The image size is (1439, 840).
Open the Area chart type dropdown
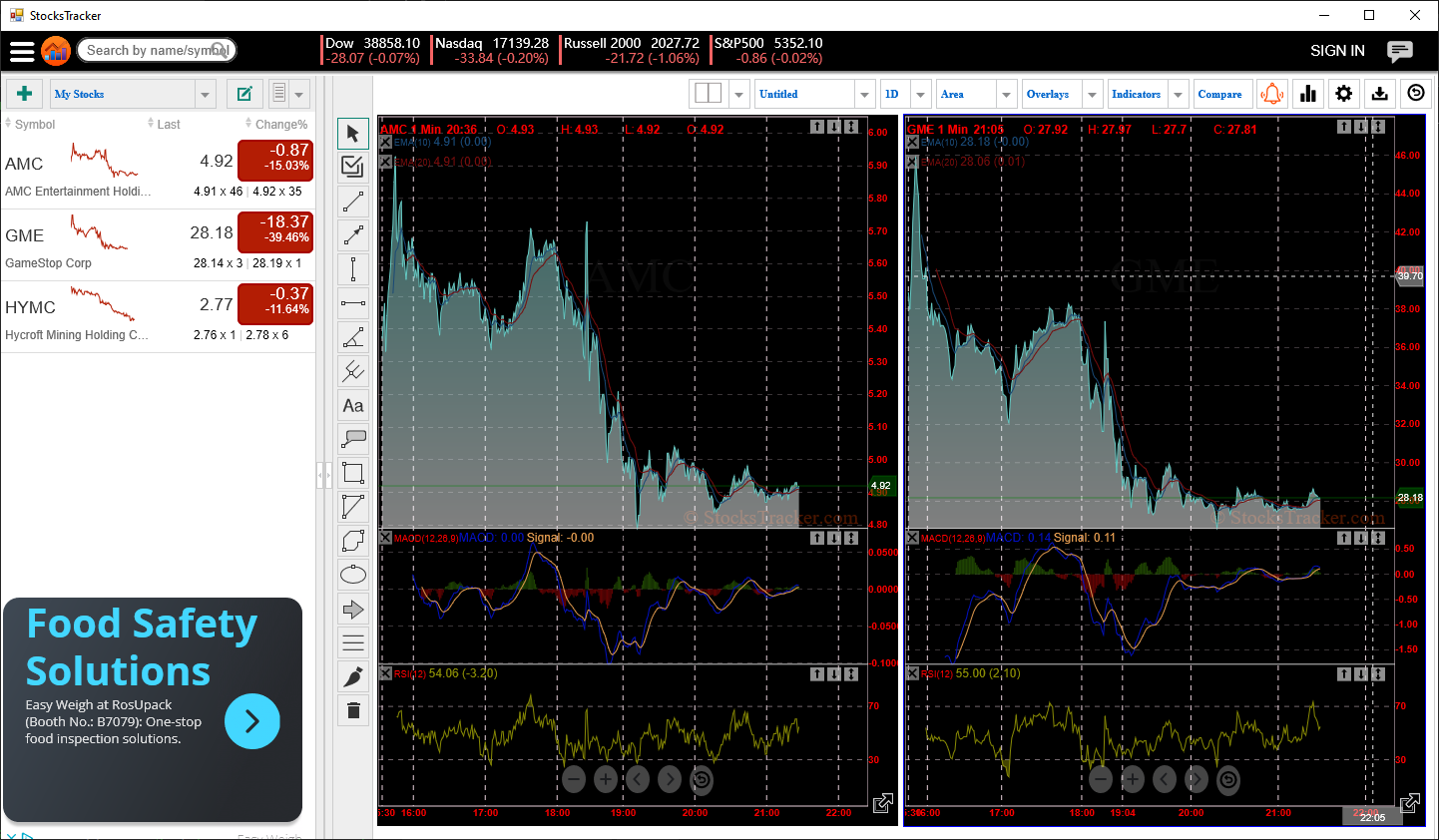click(x=1006, y=94)
